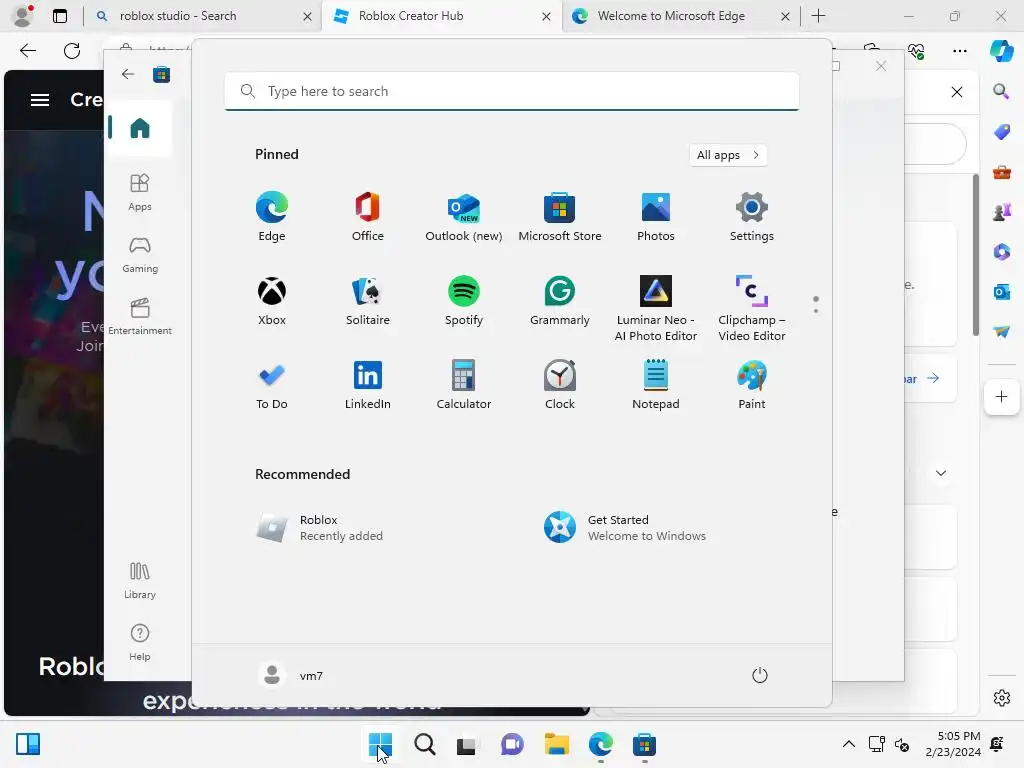Open Get Started Welcome to Windows
This screenshot has height=768, width=1024.
[x=626, y=528]
